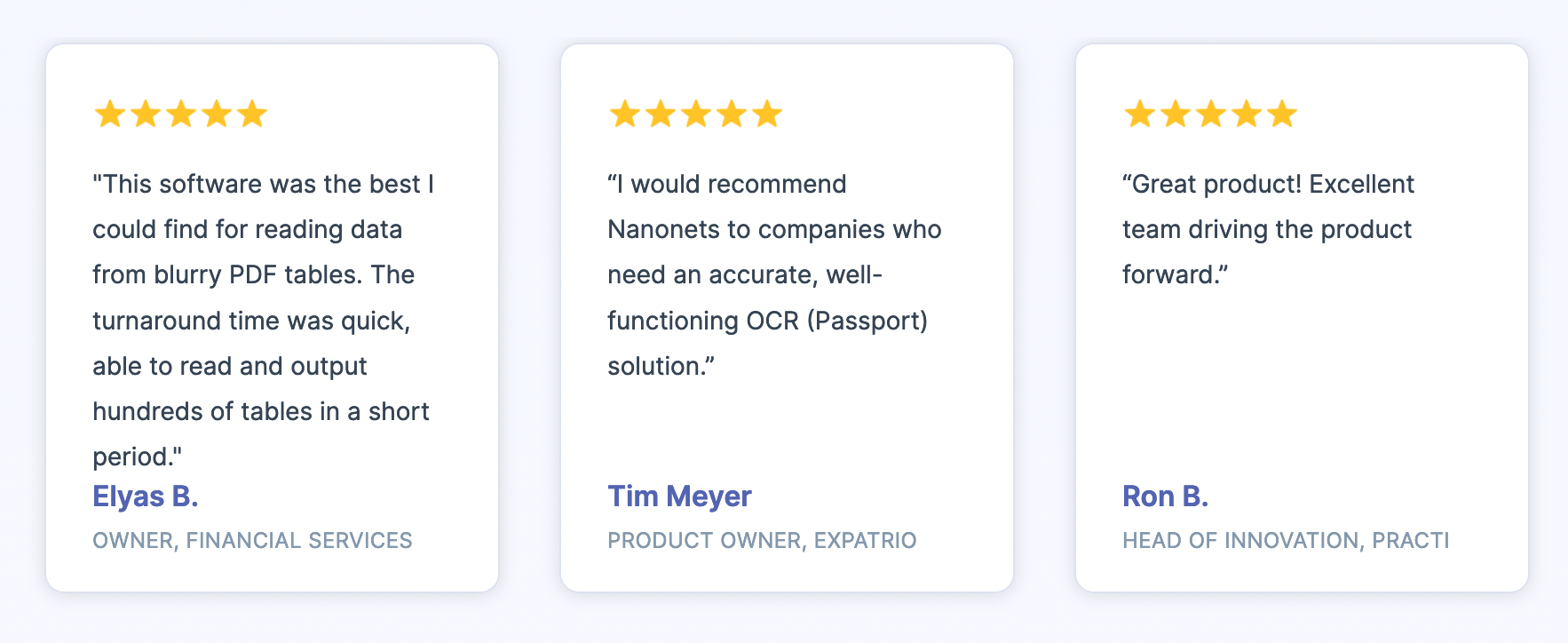
Task: Click the blurry PDF tables testimonial text
Action: tap(262, 320)
